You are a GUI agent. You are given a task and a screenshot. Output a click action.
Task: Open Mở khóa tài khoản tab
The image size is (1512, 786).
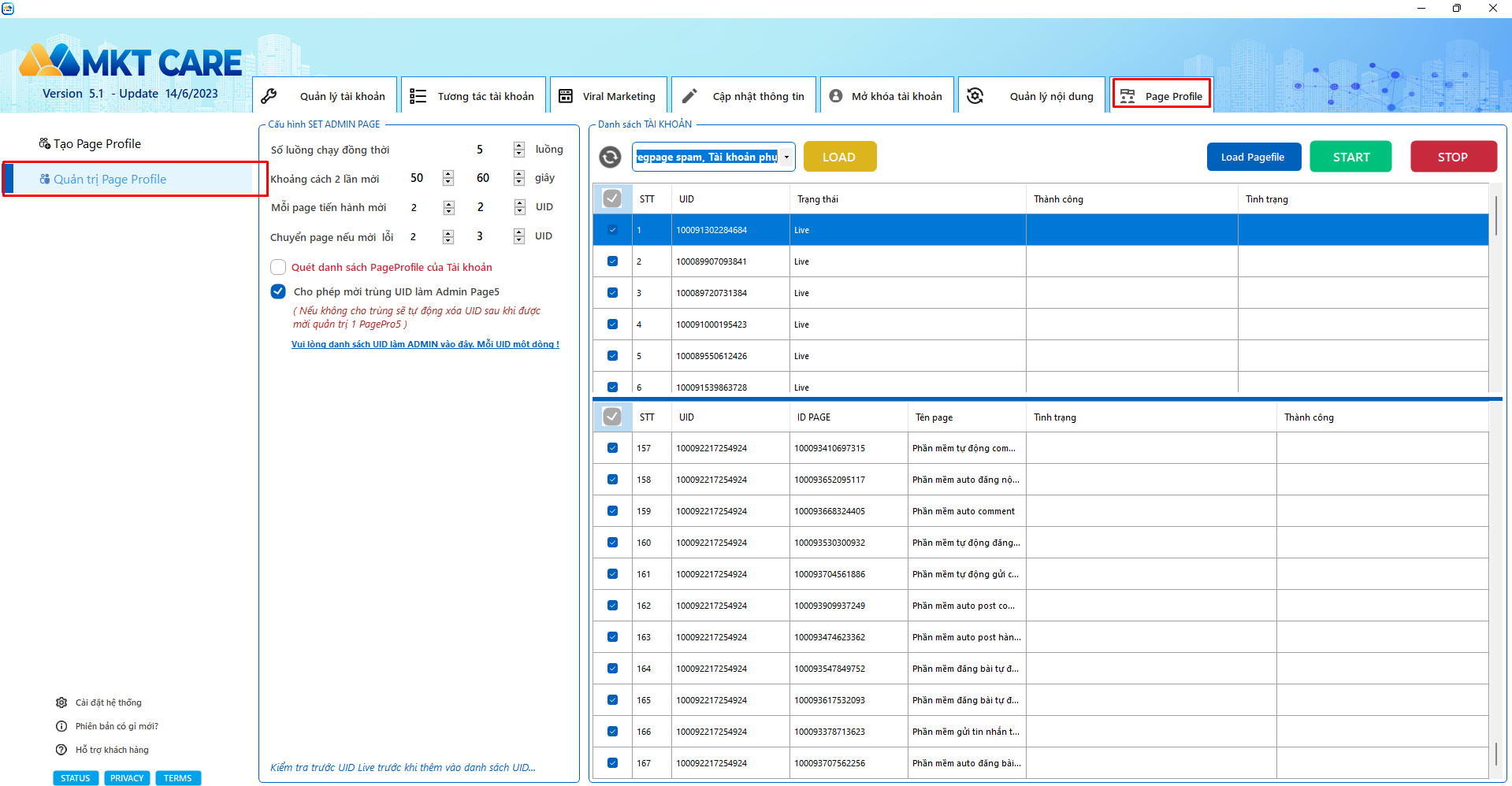click(887, 96)
